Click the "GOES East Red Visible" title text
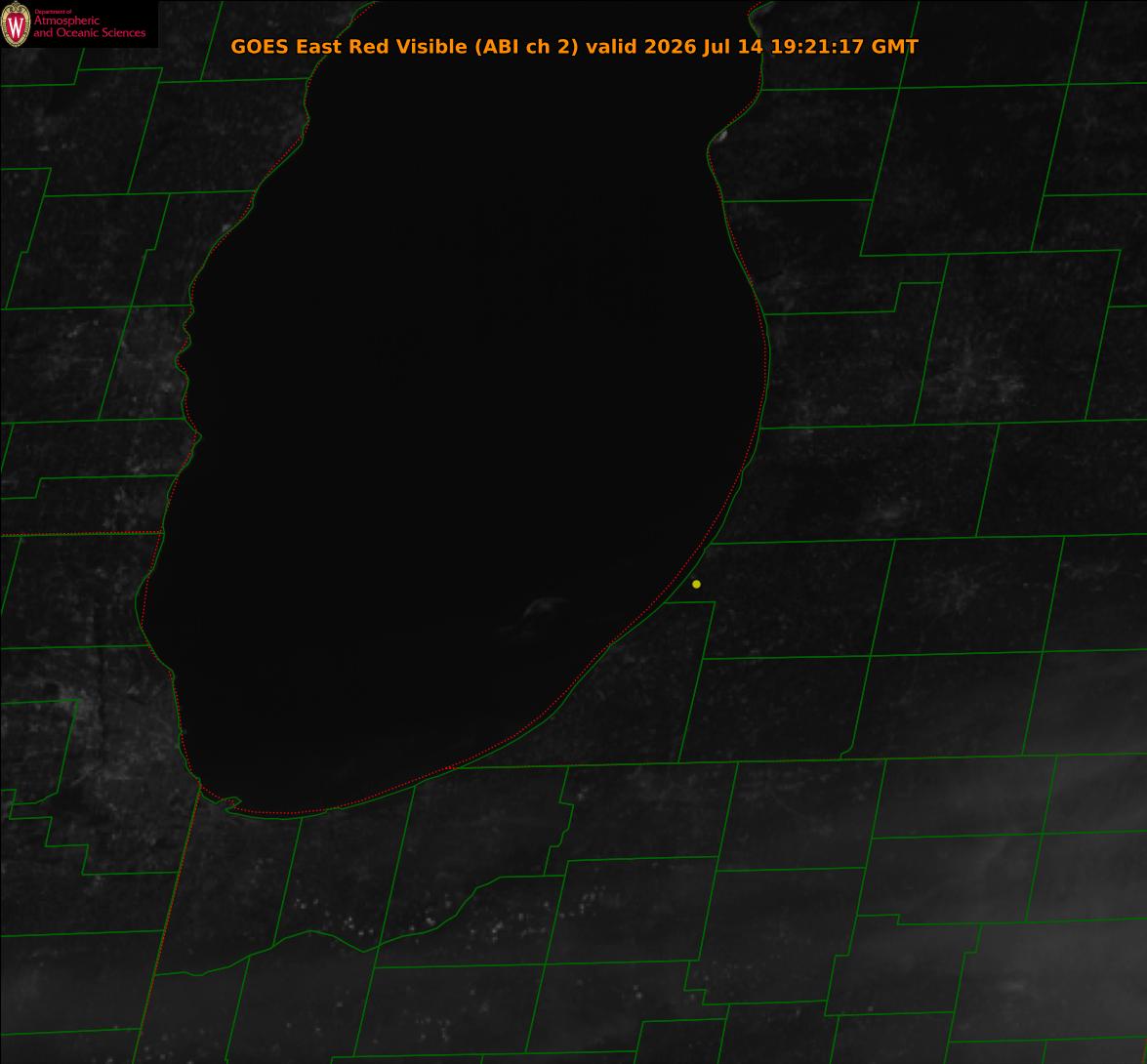This screenshot has height=1064, width=1147. 348,46
